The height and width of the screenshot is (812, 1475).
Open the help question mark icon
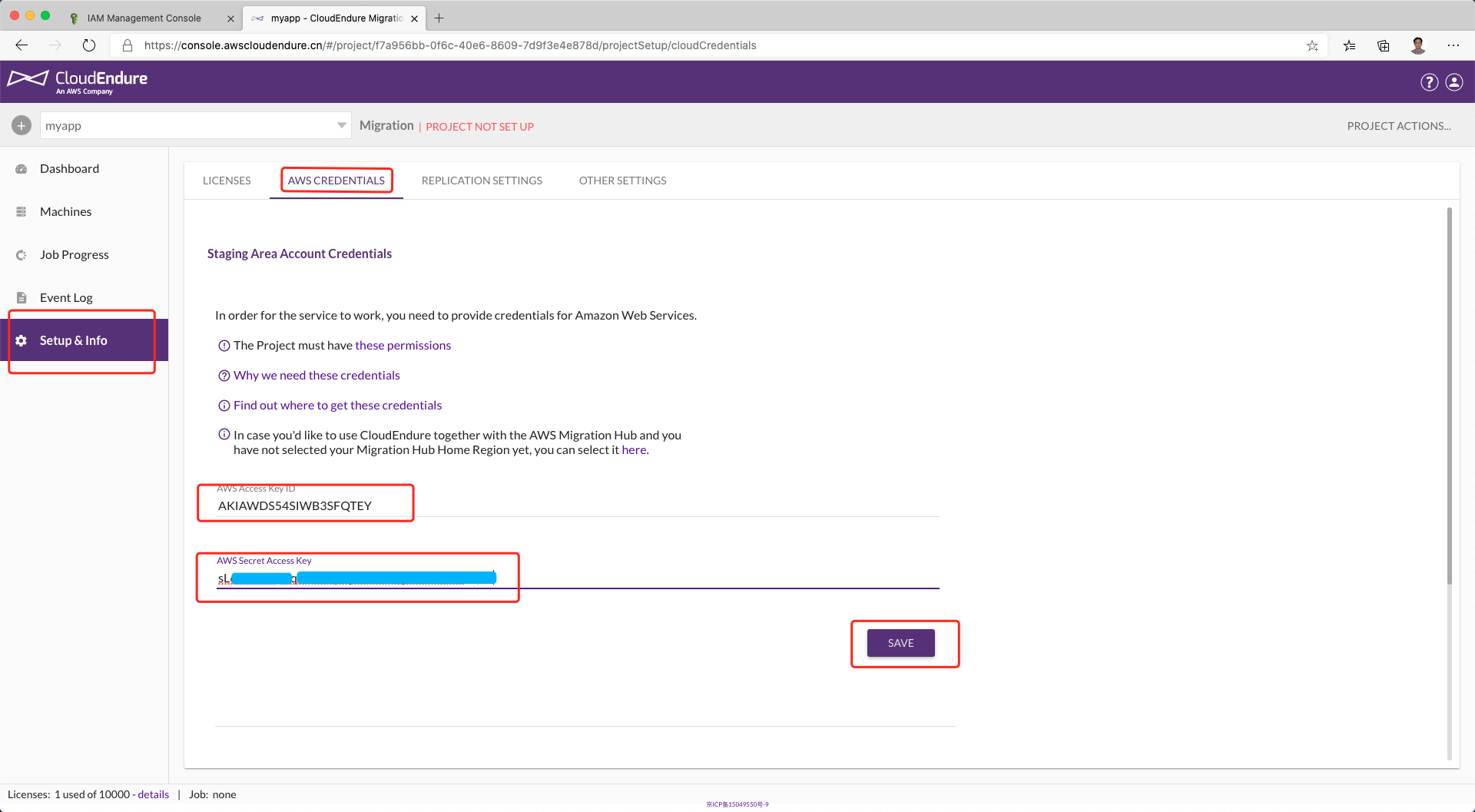coord(1429,82)
